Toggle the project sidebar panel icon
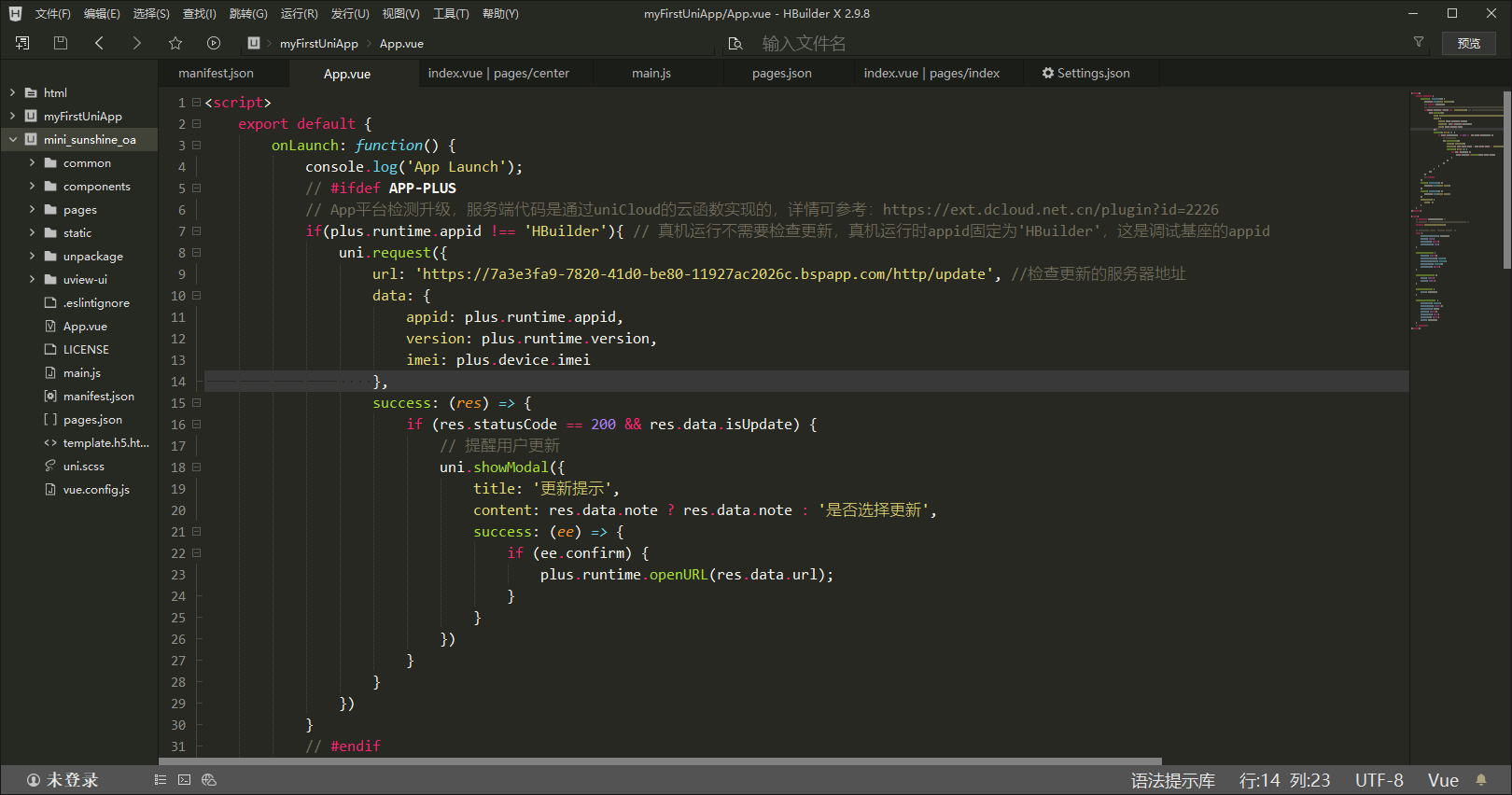 point(22,43)
